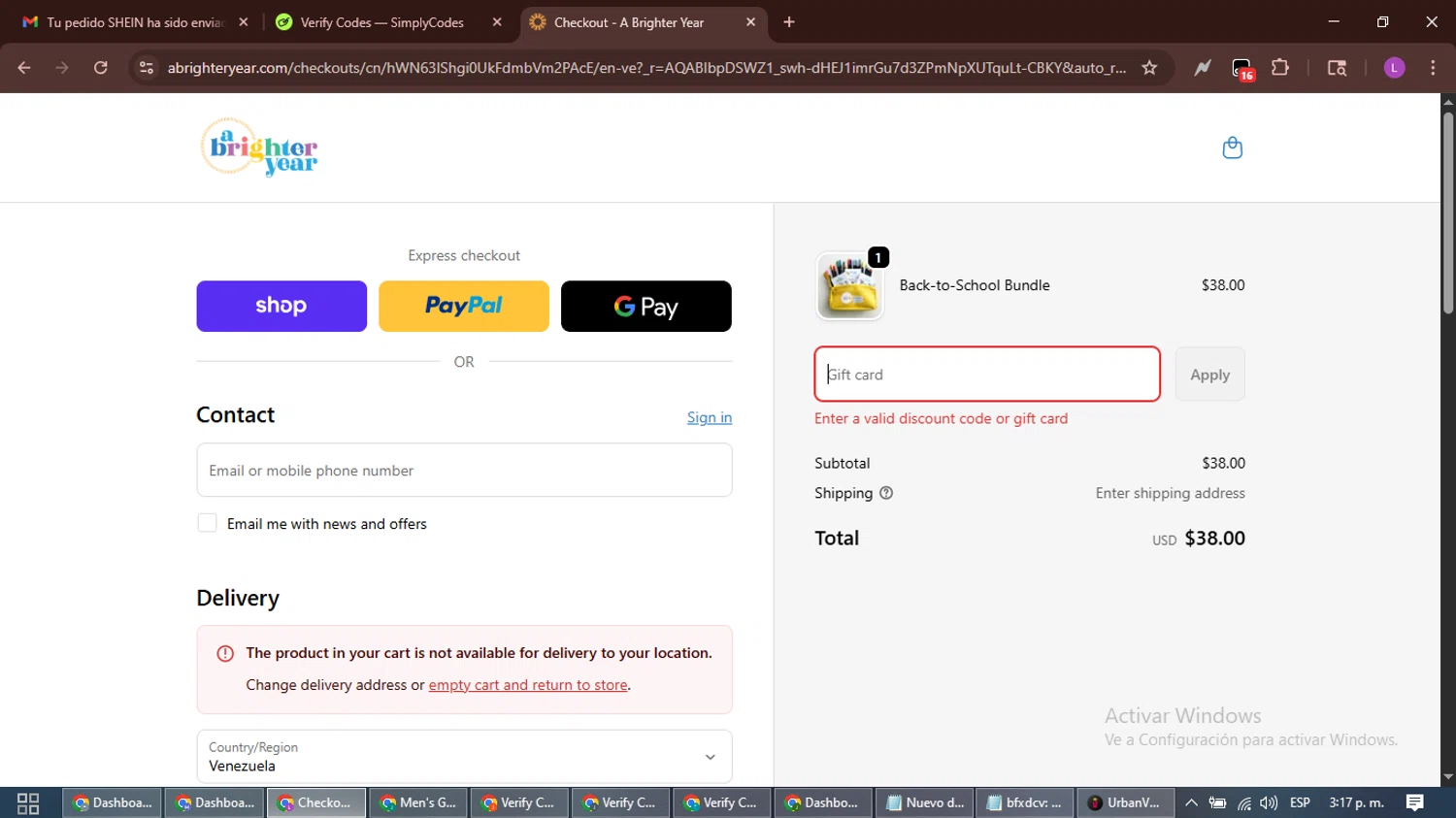Apply the gift card code

point(1209,375)
